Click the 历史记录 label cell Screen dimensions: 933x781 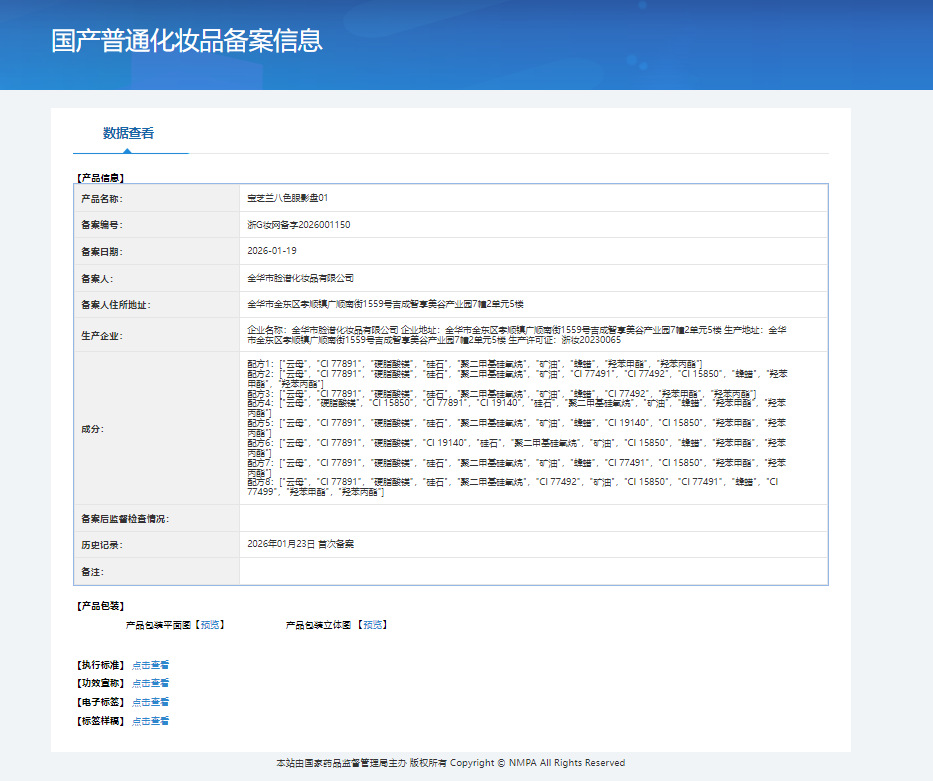156,544
